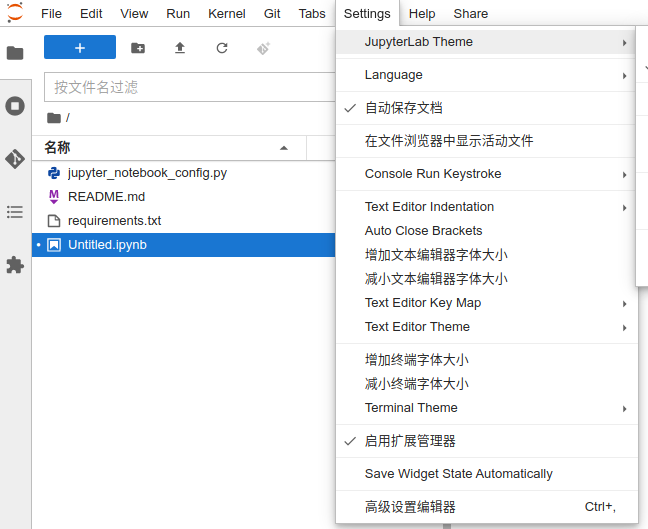Select jupyter_notebook_config.py file name
Image resolution: width=648 pixels, height=529 pixels.
pos(148,173)
